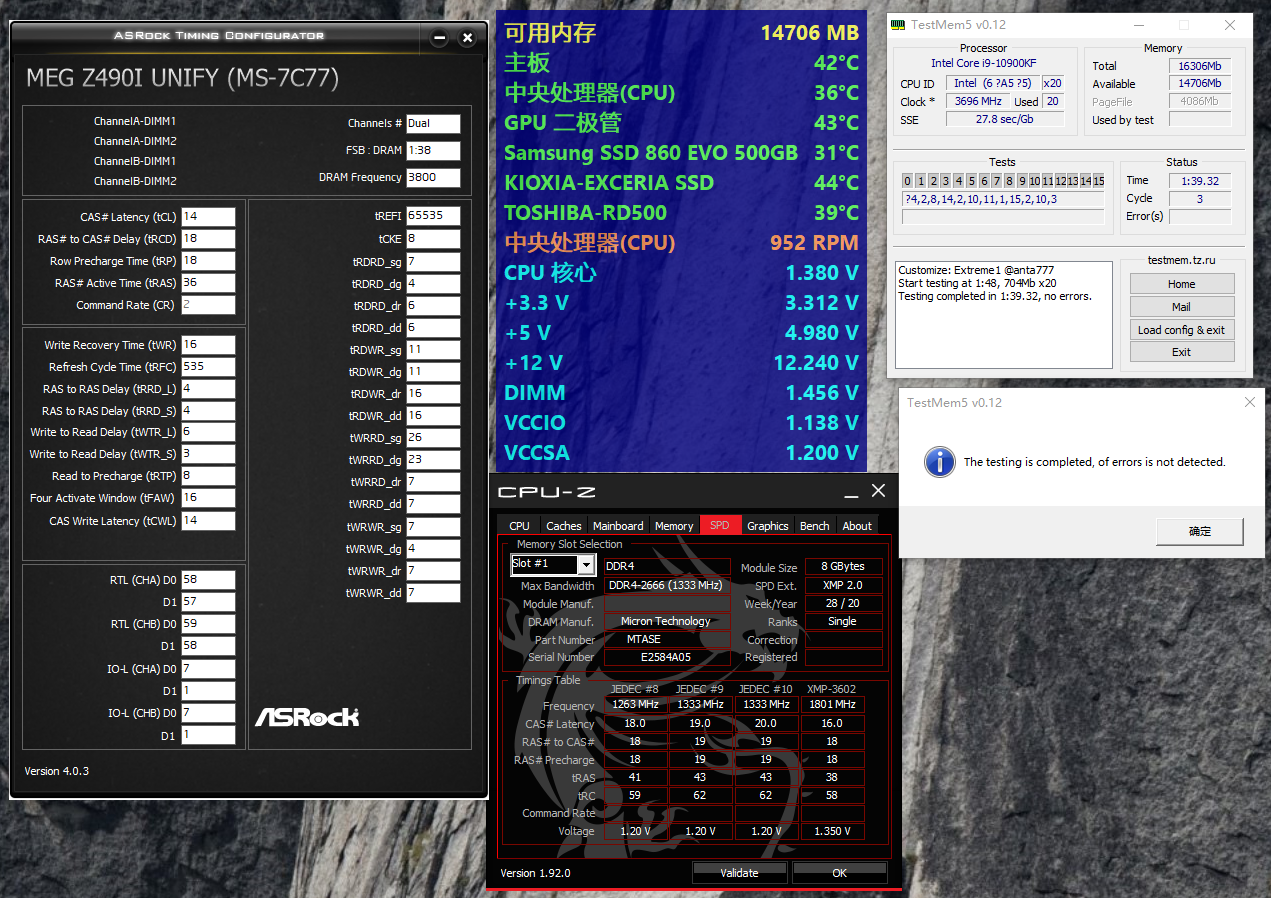Click the RTL (CHA) D0 field
The image size is (1271, 898).
point(208,580)
